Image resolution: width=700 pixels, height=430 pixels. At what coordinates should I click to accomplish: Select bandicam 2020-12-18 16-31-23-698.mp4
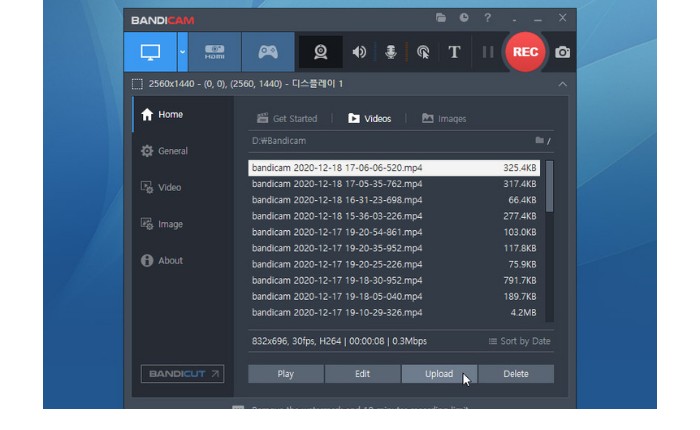pos(394,200)
